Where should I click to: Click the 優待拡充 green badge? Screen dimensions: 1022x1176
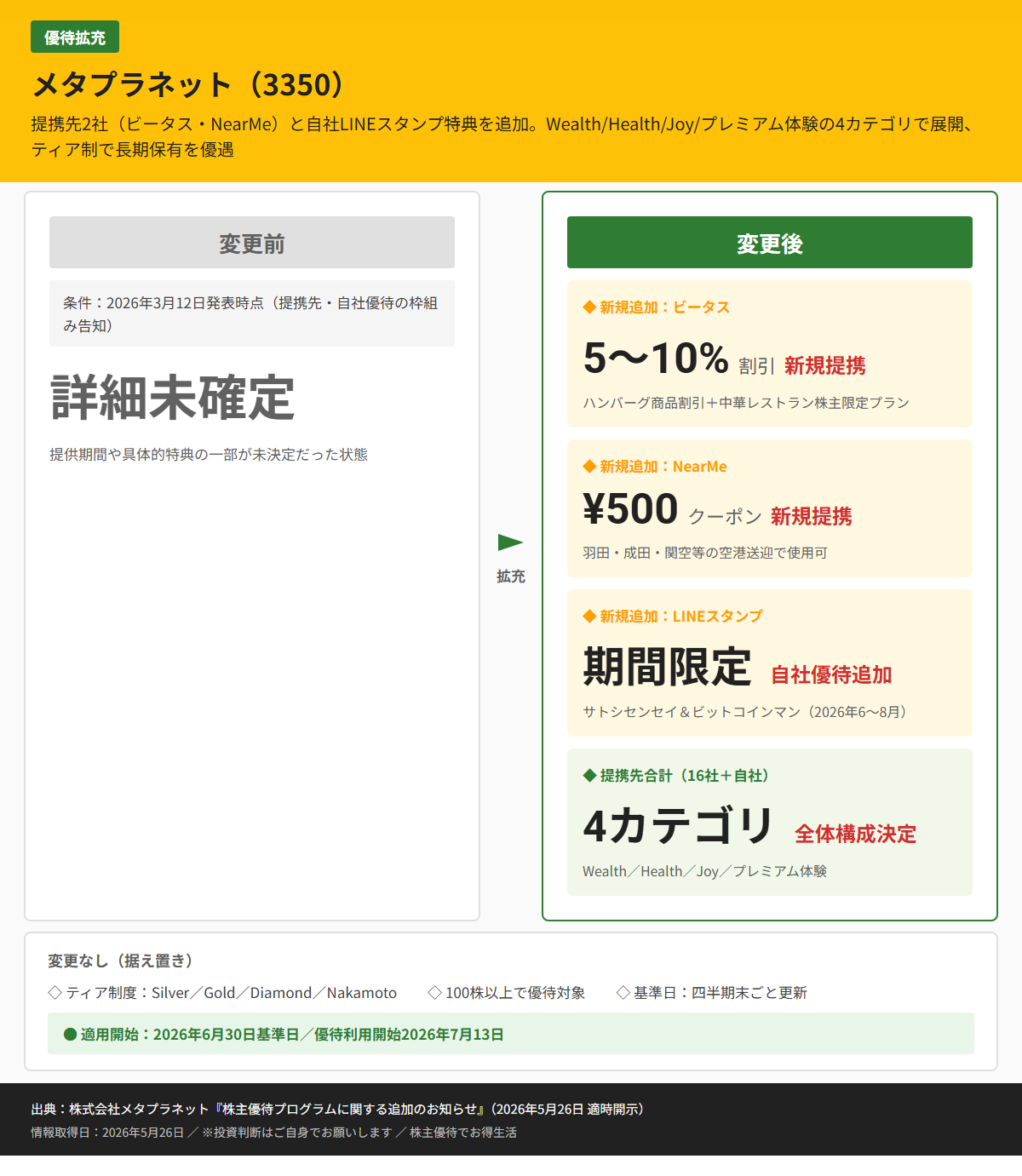[75, 37]
